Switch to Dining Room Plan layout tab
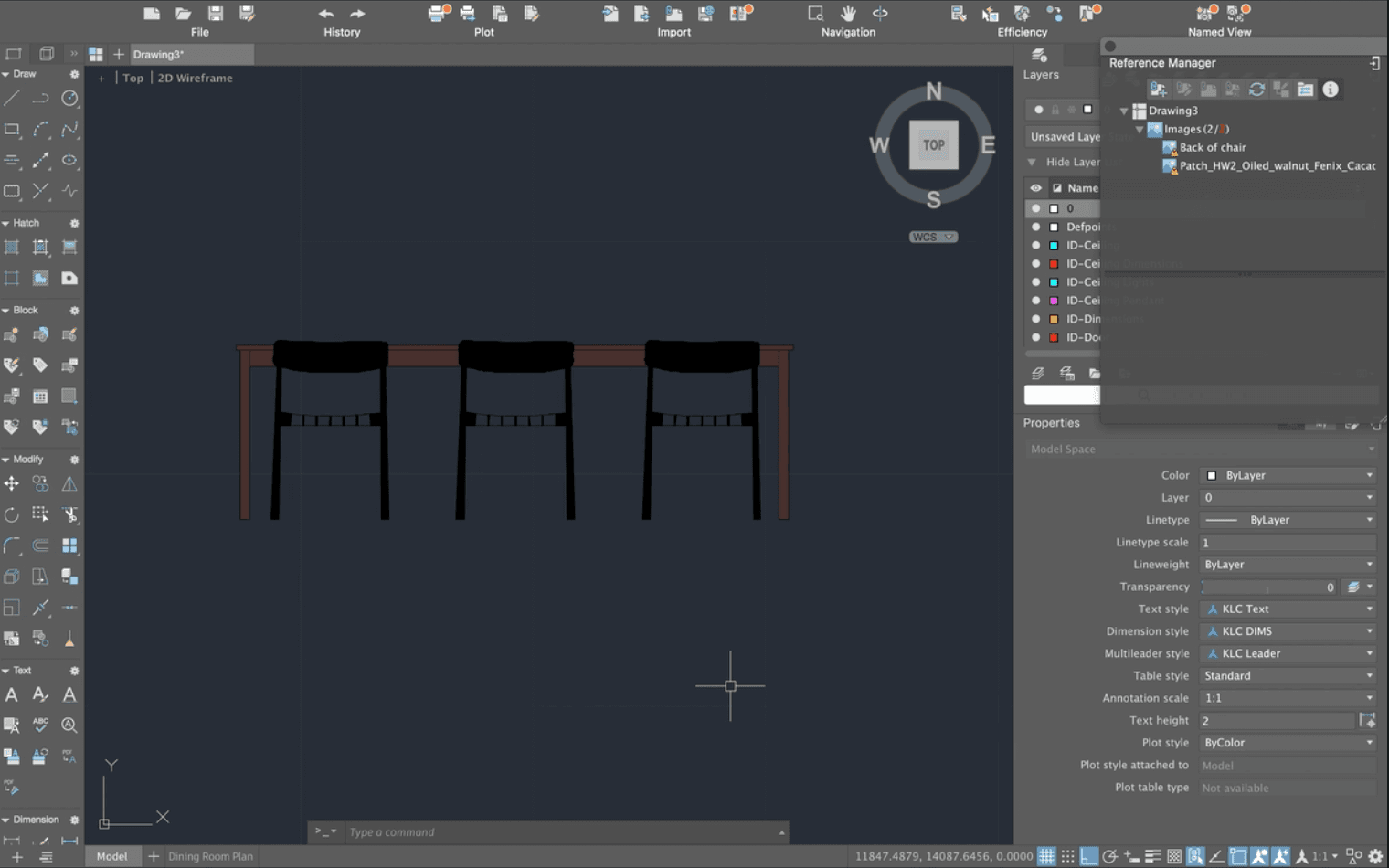 (x=210, y=856)
